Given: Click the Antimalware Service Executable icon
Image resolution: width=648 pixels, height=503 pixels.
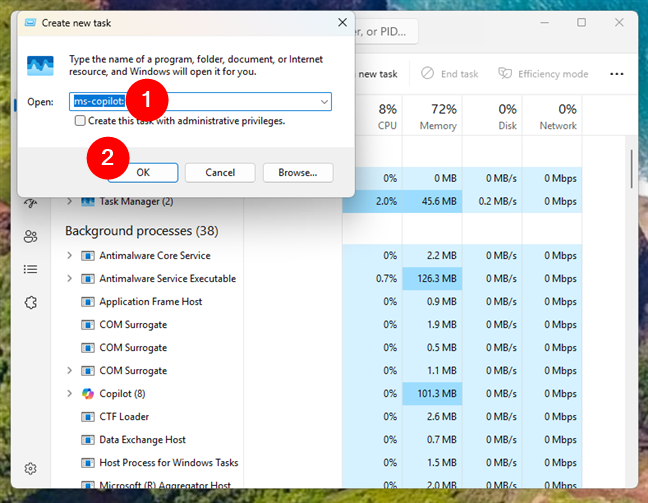Looking at the screenshot, I should pos(88,279).
